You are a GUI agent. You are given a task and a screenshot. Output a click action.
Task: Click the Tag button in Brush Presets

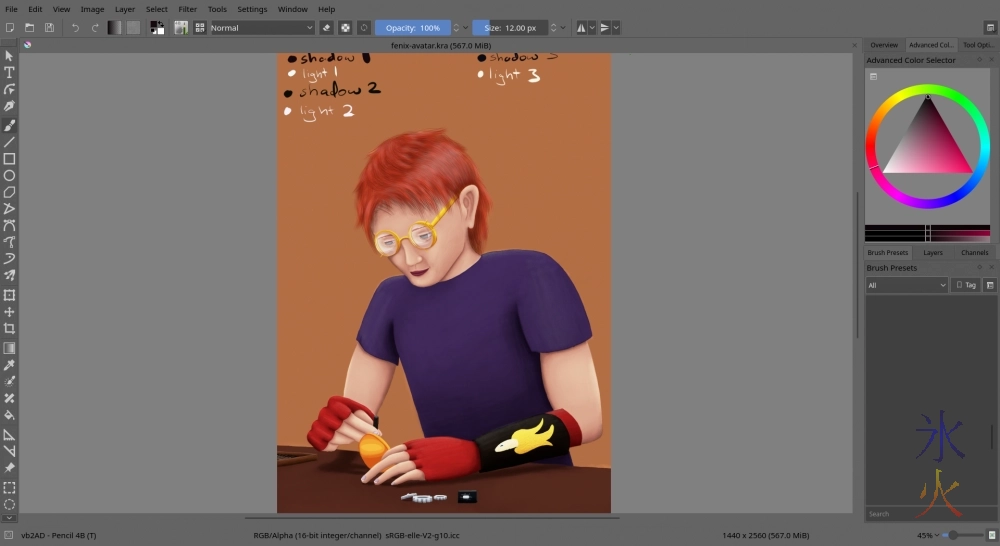pyautogui.click(x=965, y=285)
